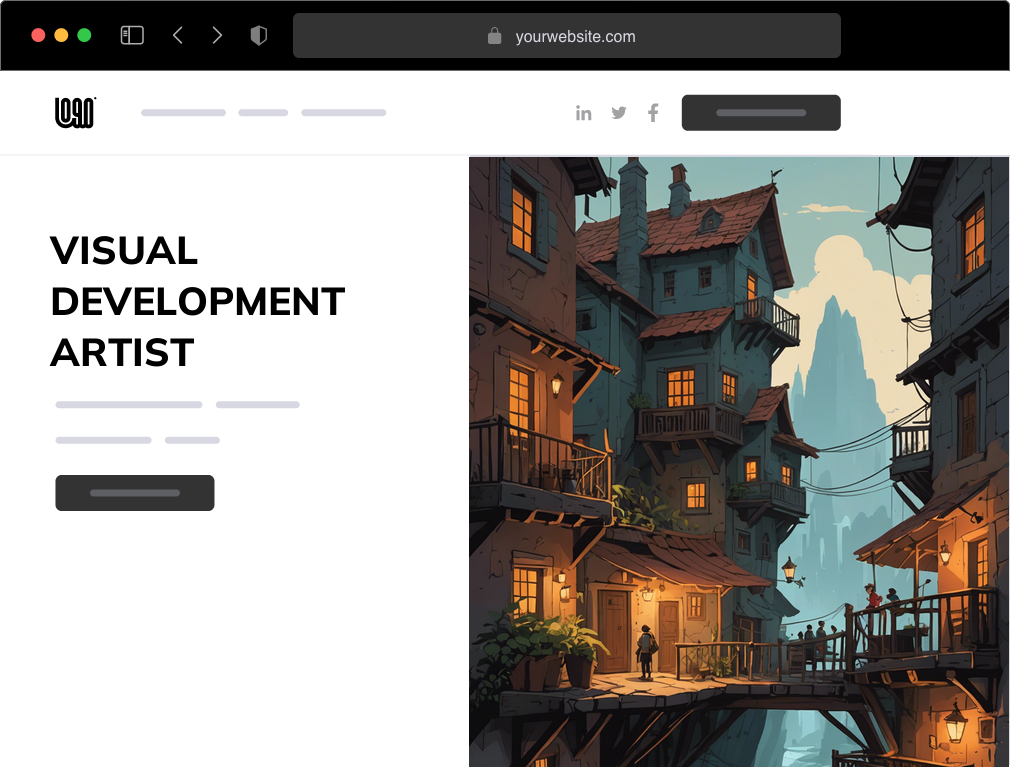Close the window with the red button
This screenshot has height=767, width=1010.
pyautogui.click(x=38, y=35)
